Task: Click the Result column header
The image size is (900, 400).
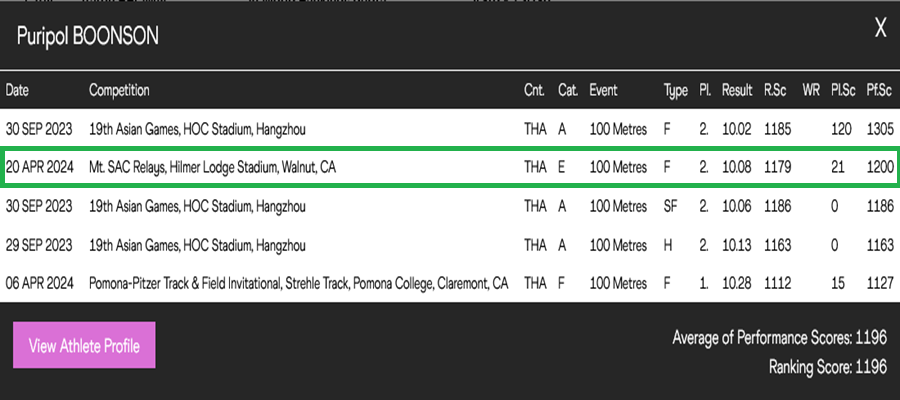Action: 737,90
